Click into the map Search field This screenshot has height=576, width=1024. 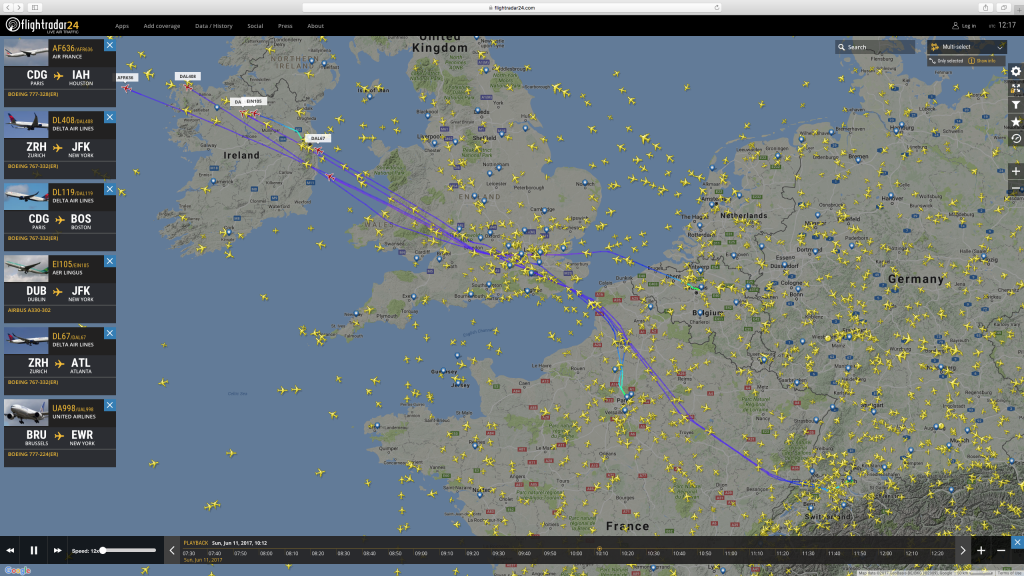click(x=875, y=47)
